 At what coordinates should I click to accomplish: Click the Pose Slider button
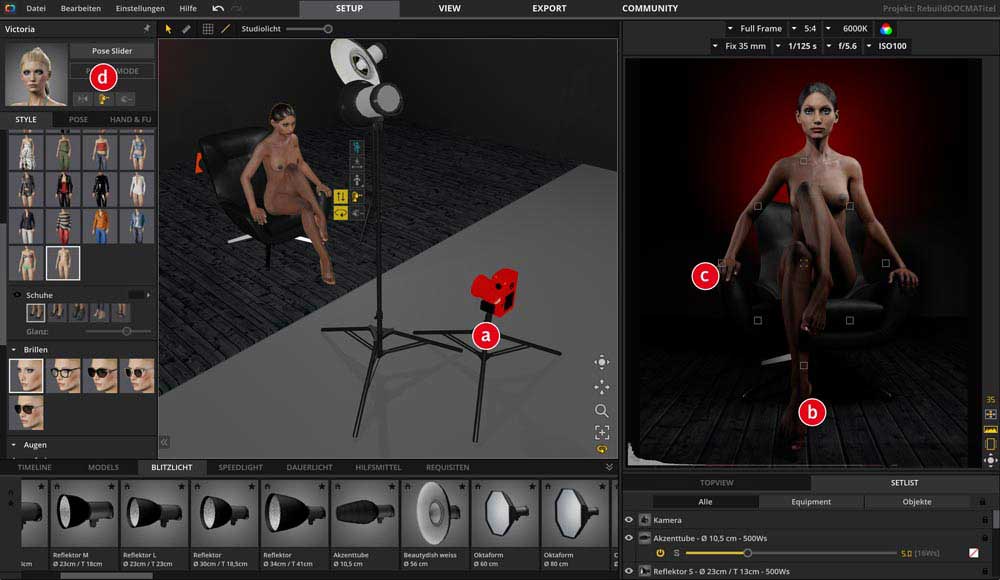112,50
